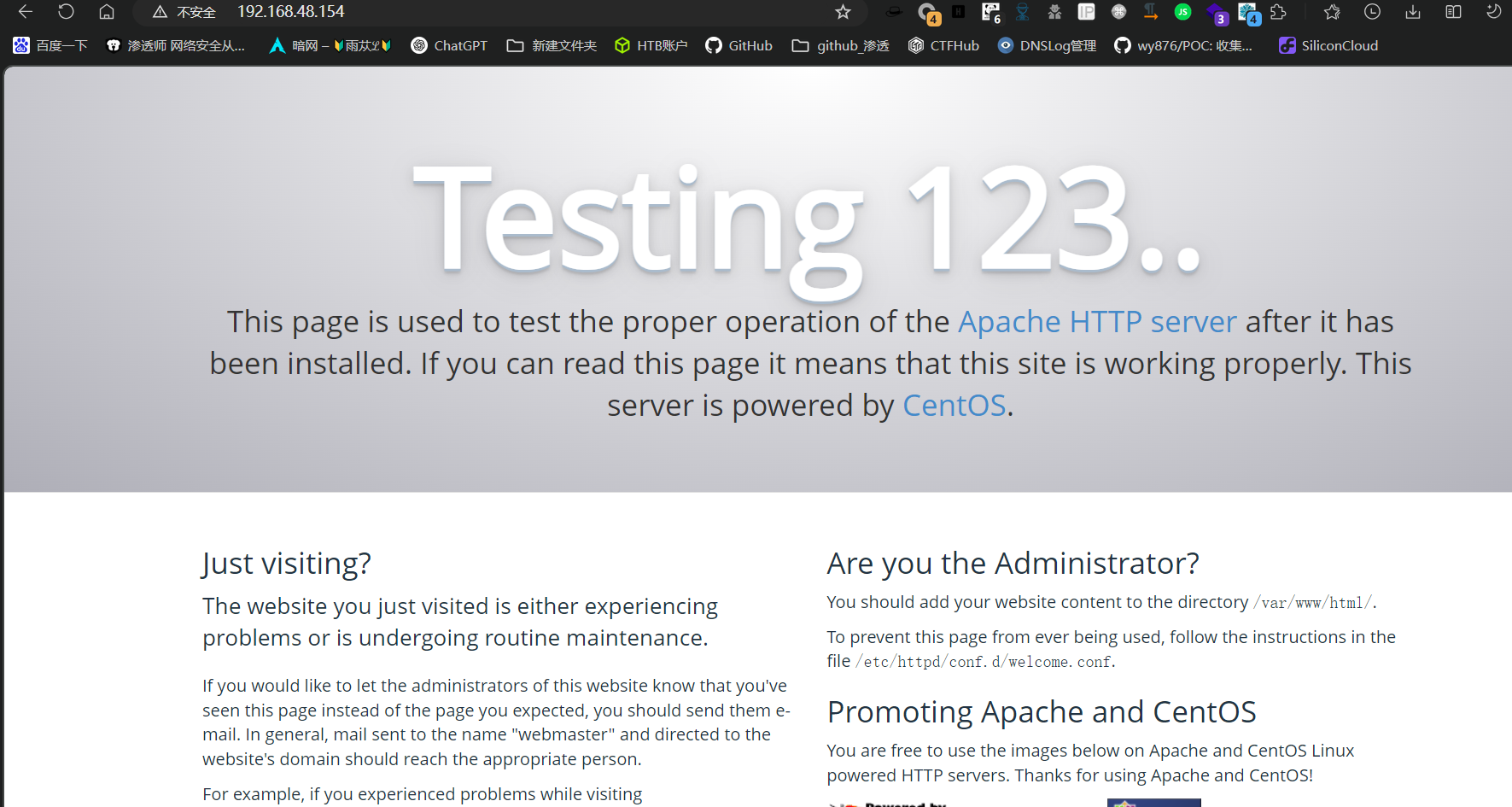Open the blue spy figure extension

click(x=1022, y=12)
